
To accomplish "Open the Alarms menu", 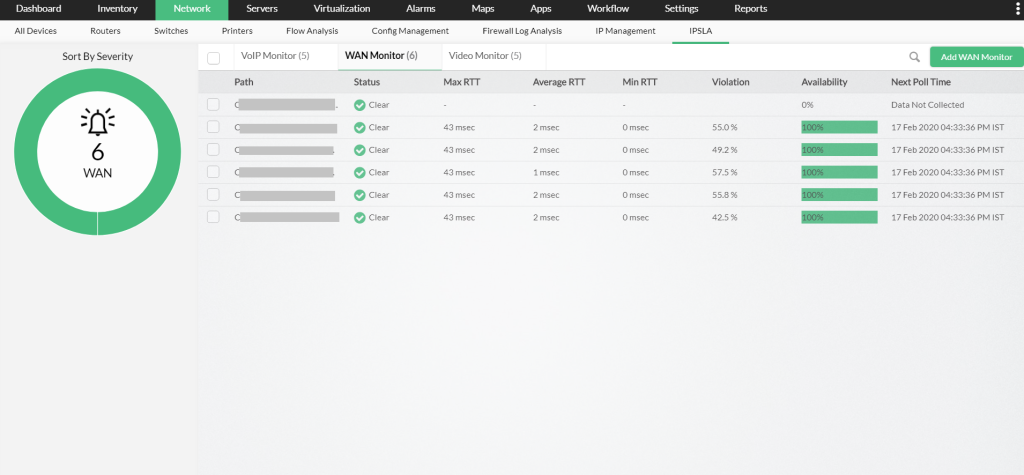I will (421, 9).
